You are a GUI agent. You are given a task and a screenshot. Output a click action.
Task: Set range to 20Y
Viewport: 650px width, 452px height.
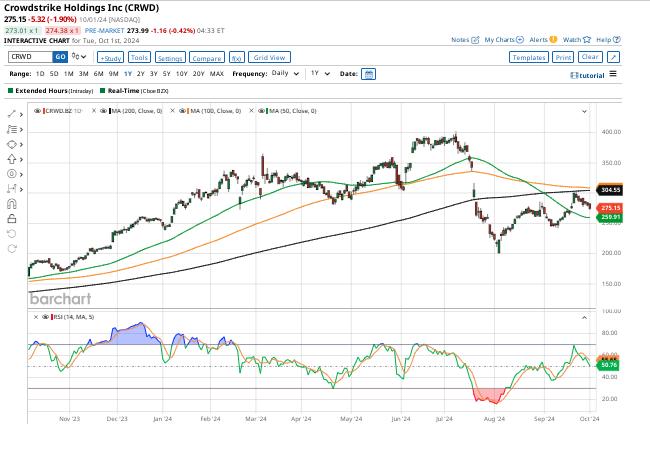coord(199,74)
